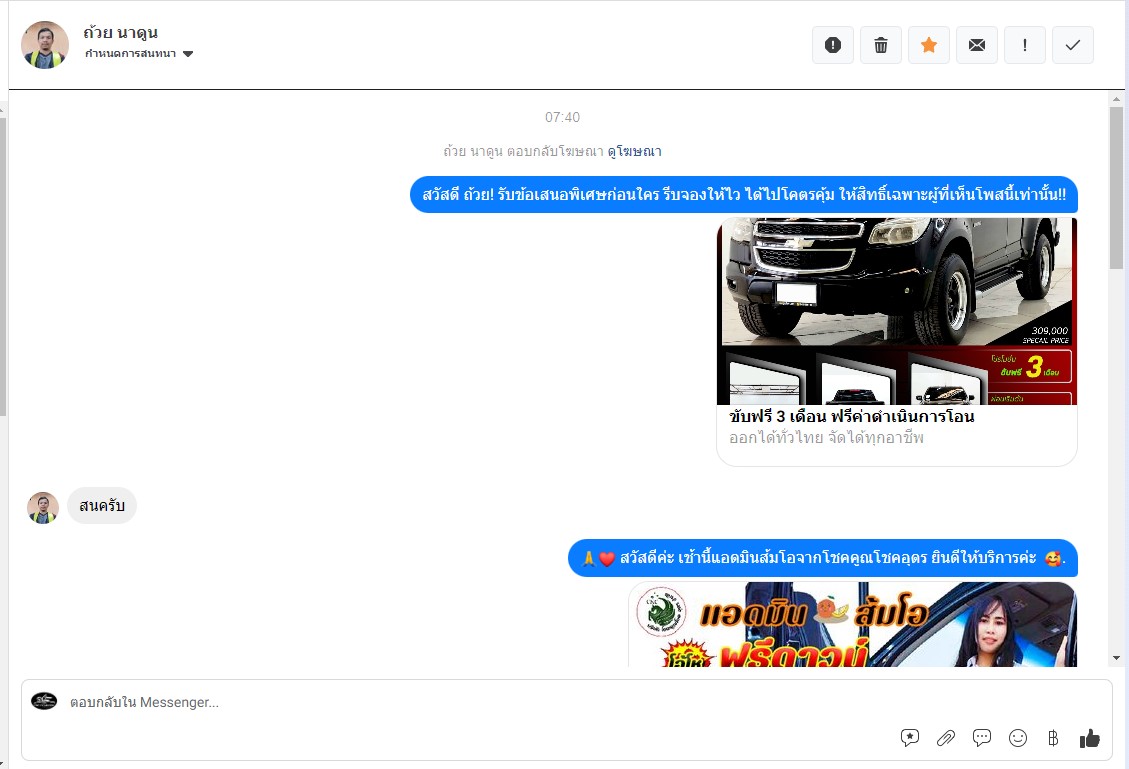The width and height of the screenshot is (1129, 769).
Task: Click the 07:40 timestamp
Action: click(x=562, y=117)
